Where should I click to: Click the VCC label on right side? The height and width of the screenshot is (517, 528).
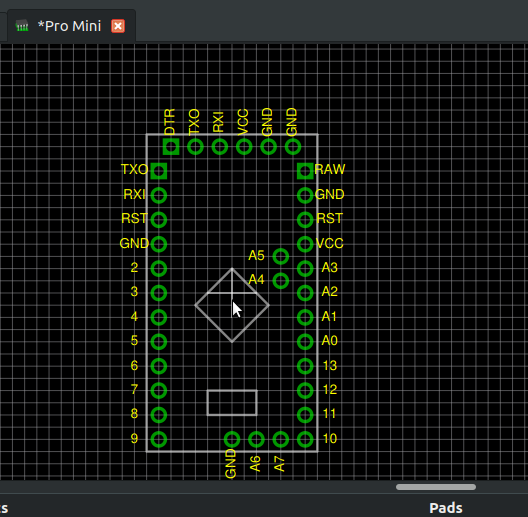click(x=330, y=243)
